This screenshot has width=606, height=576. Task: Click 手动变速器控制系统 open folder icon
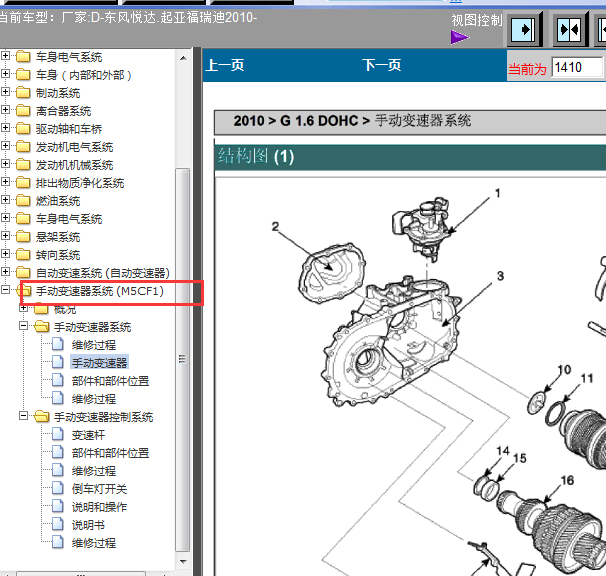[42, 417]
